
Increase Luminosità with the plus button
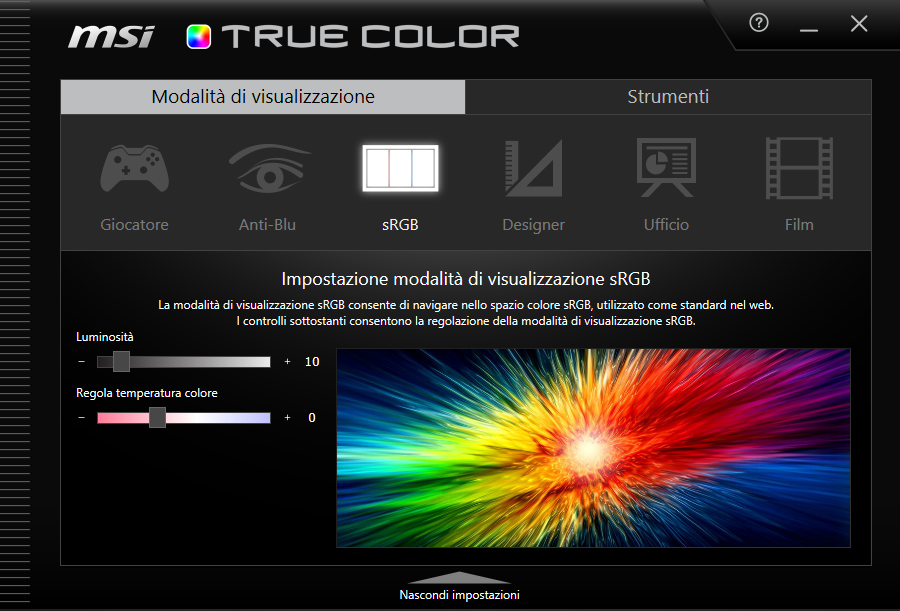(288, 361)
